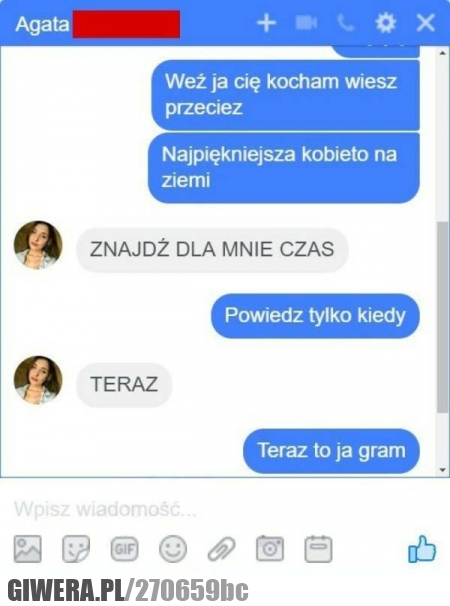
Task: Open the GIF picker
Action: click(124, 549)
